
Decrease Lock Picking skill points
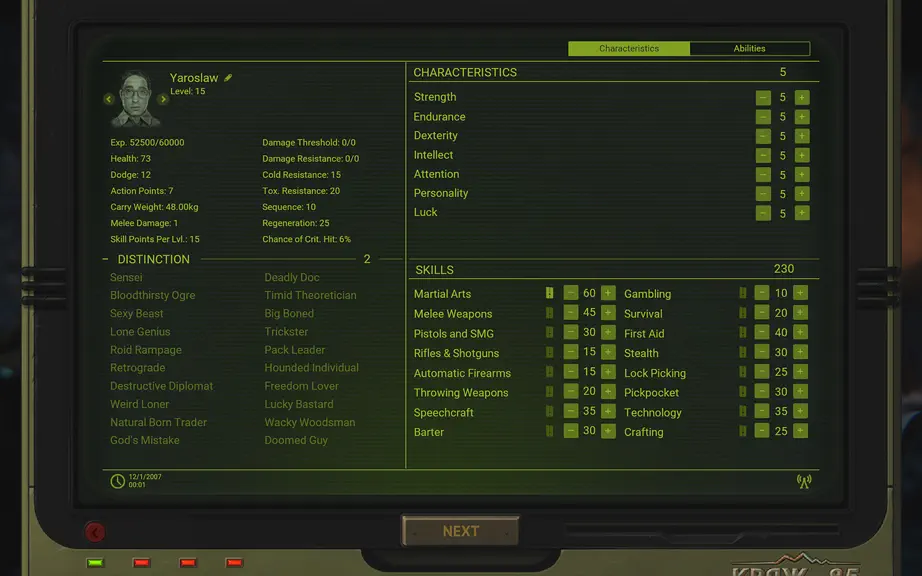761,371
